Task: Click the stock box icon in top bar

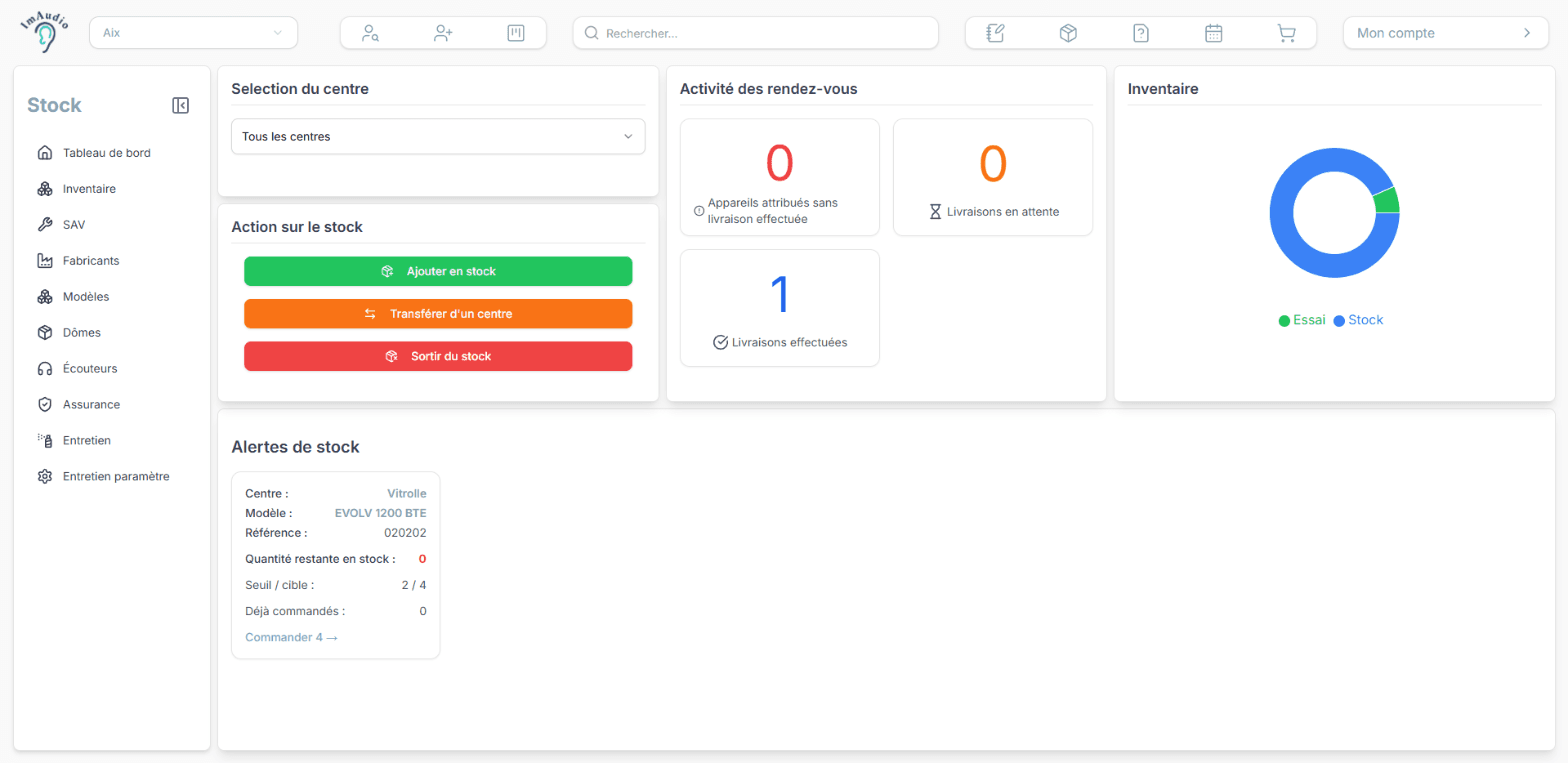Action: 1068,33
